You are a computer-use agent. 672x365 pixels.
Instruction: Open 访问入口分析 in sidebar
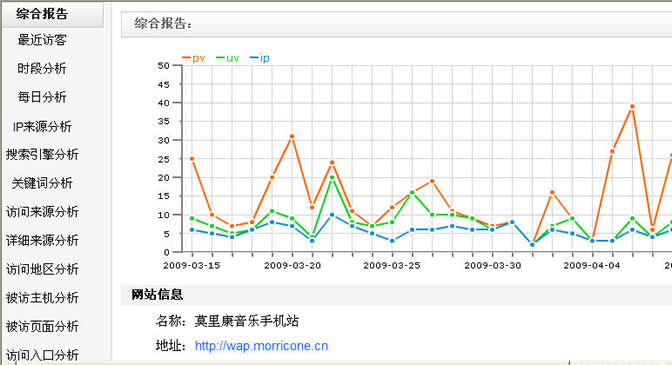pos(42,355)
